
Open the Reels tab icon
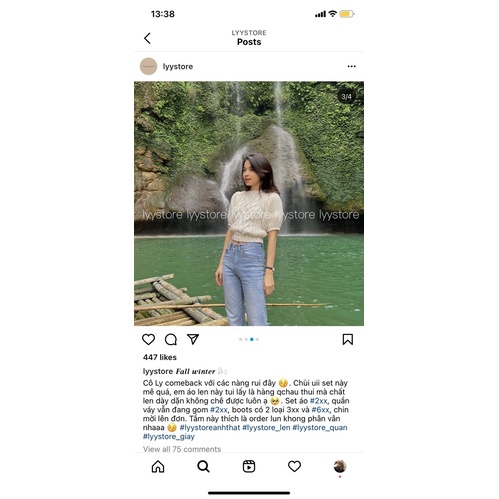249,466
